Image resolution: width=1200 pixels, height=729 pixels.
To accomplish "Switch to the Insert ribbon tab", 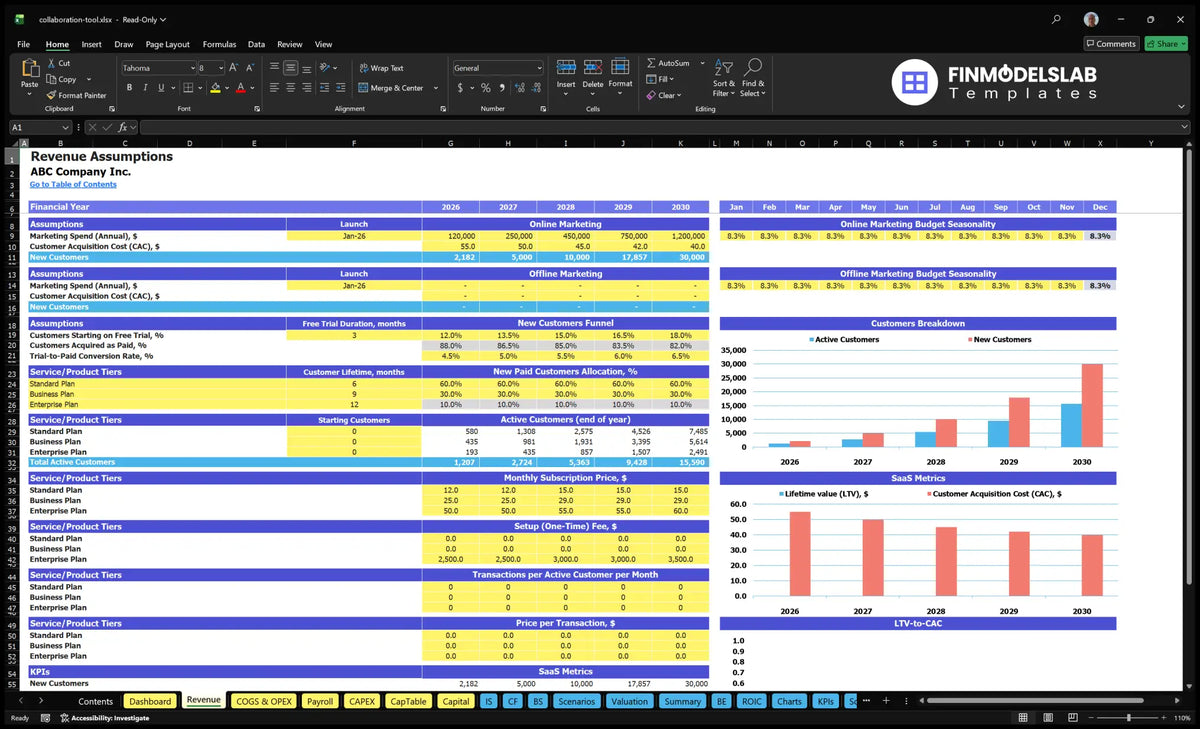I will (91, 44).
